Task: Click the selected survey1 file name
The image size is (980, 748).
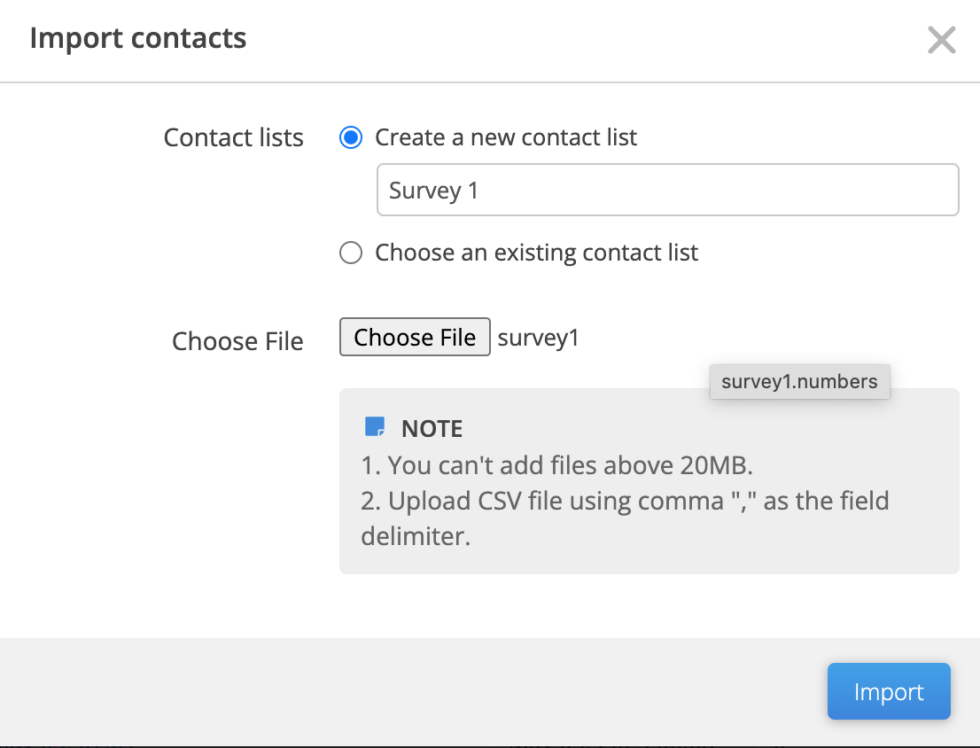Action: pos(538,338)
